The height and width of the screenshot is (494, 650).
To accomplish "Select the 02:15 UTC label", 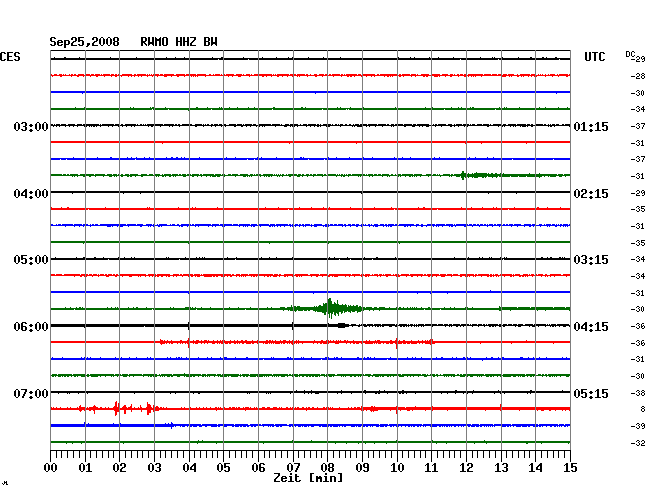I will (x=591, y=194).
